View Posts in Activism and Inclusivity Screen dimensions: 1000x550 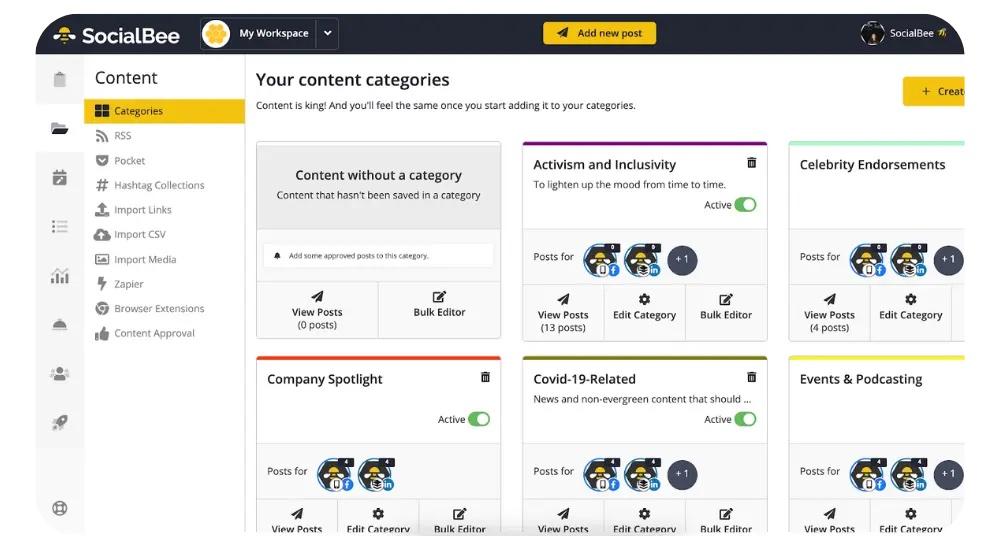(x=563, y=307)
